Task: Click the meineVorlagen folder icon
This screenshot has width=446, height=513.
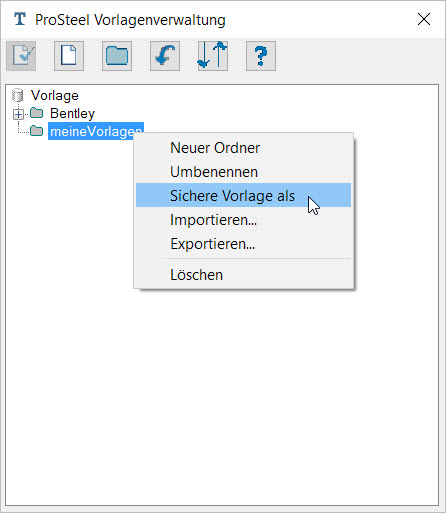Action: 37,131
